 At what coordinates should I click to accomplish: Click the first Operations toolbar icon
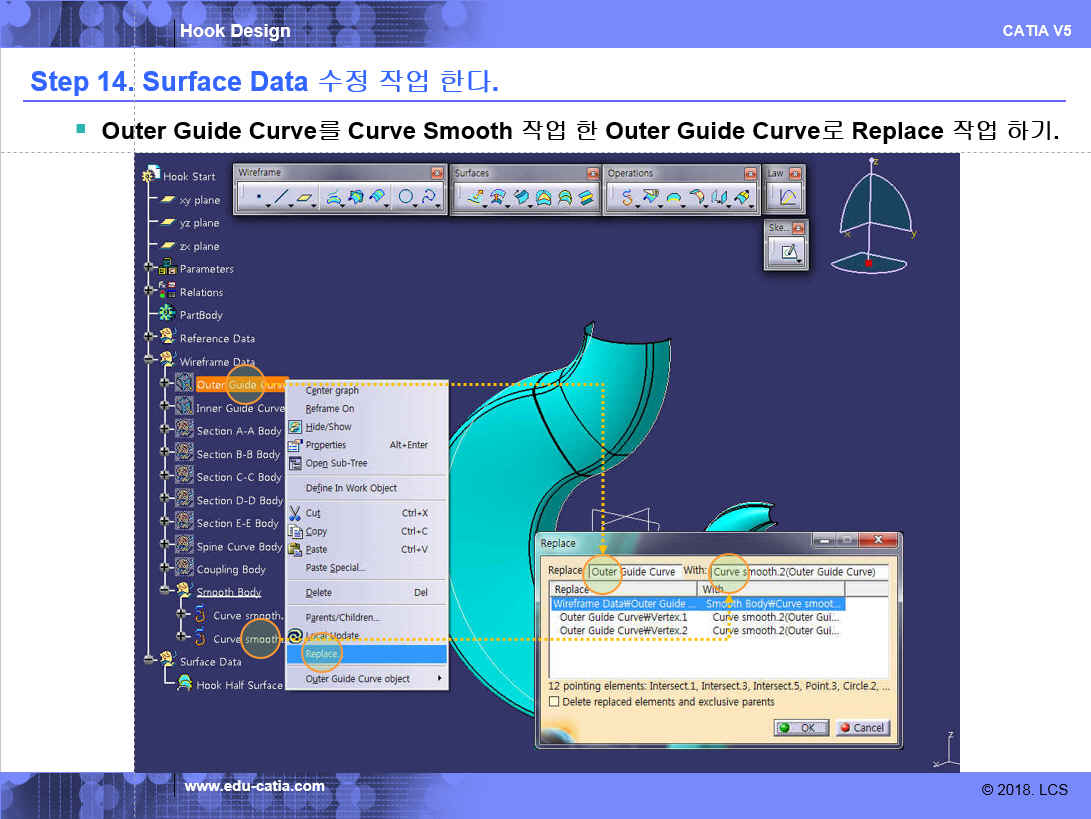(x=627, y=198)
